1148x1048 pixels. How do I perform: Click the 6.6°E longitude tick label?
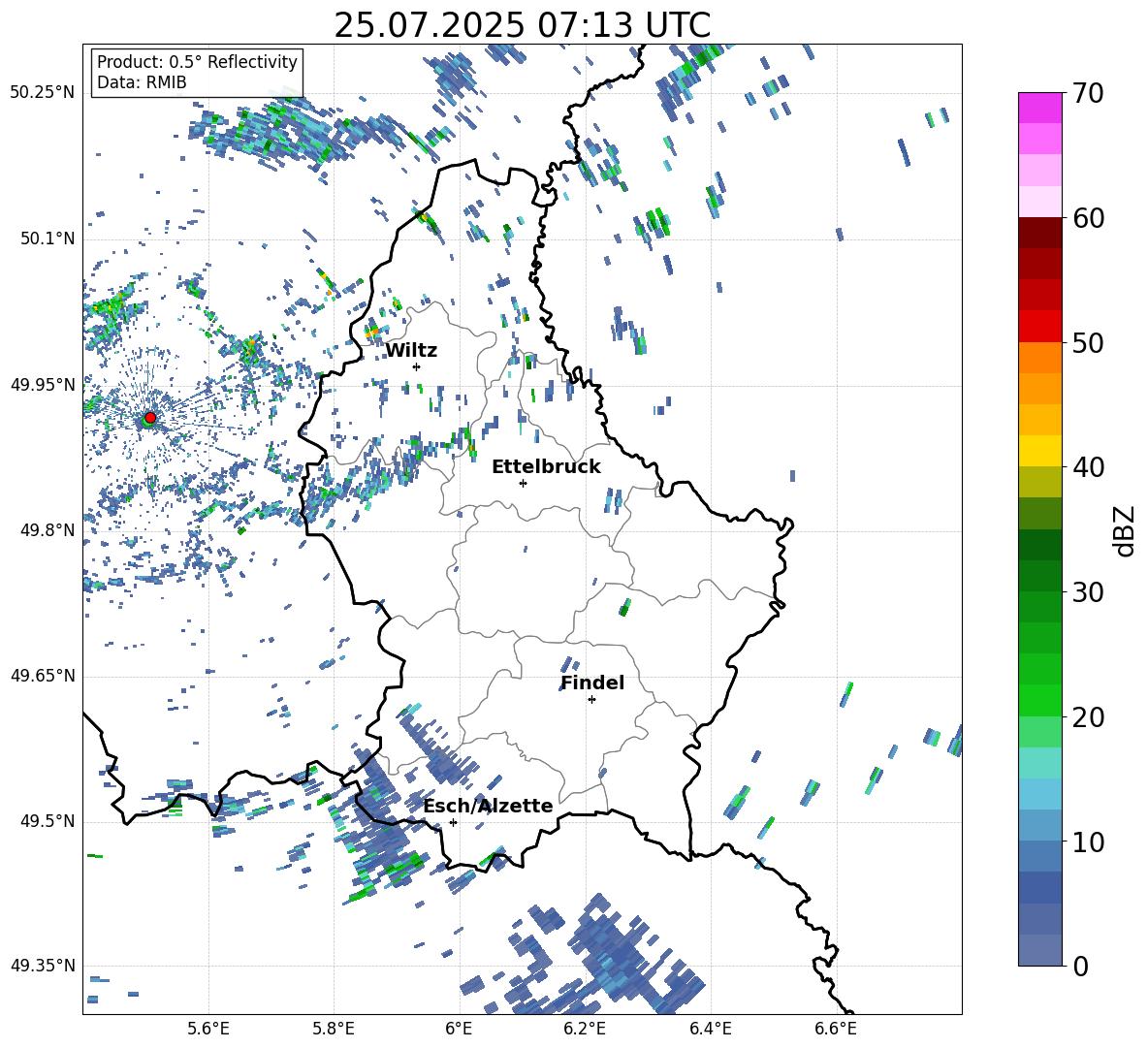coord(836,1029)
